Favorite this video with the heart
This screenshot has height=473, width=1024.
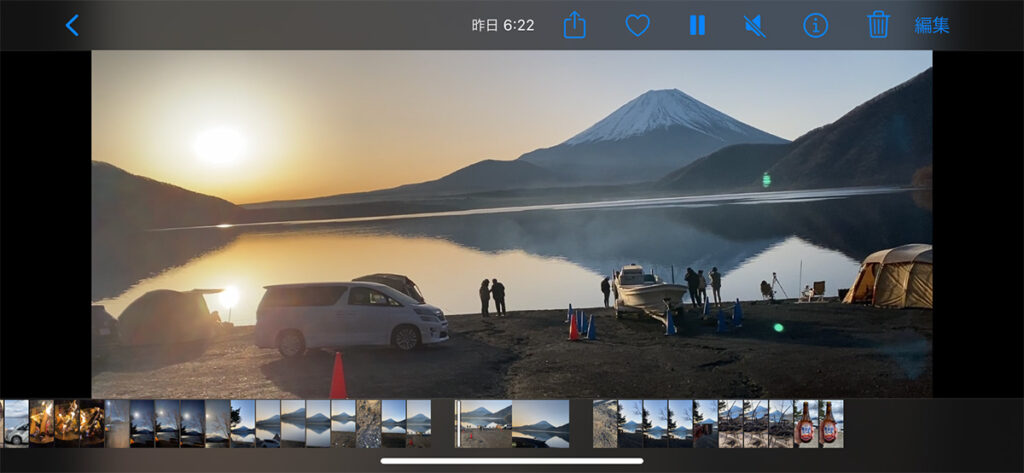[x=637, y=25]
